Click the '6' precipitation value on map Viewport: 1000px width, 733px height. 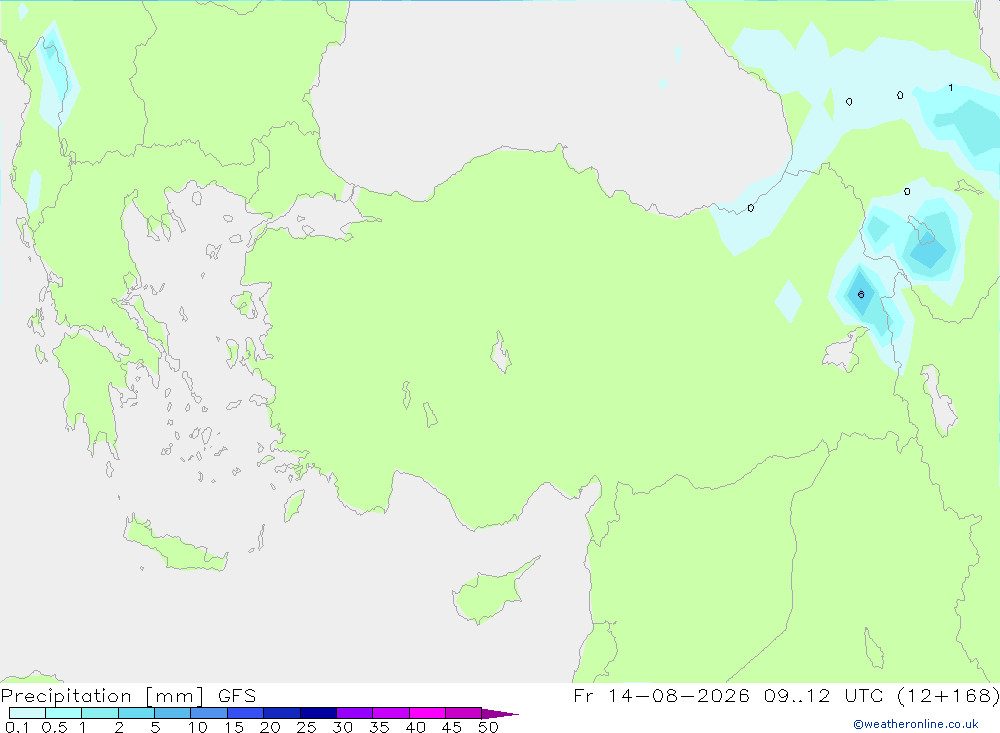861,295
